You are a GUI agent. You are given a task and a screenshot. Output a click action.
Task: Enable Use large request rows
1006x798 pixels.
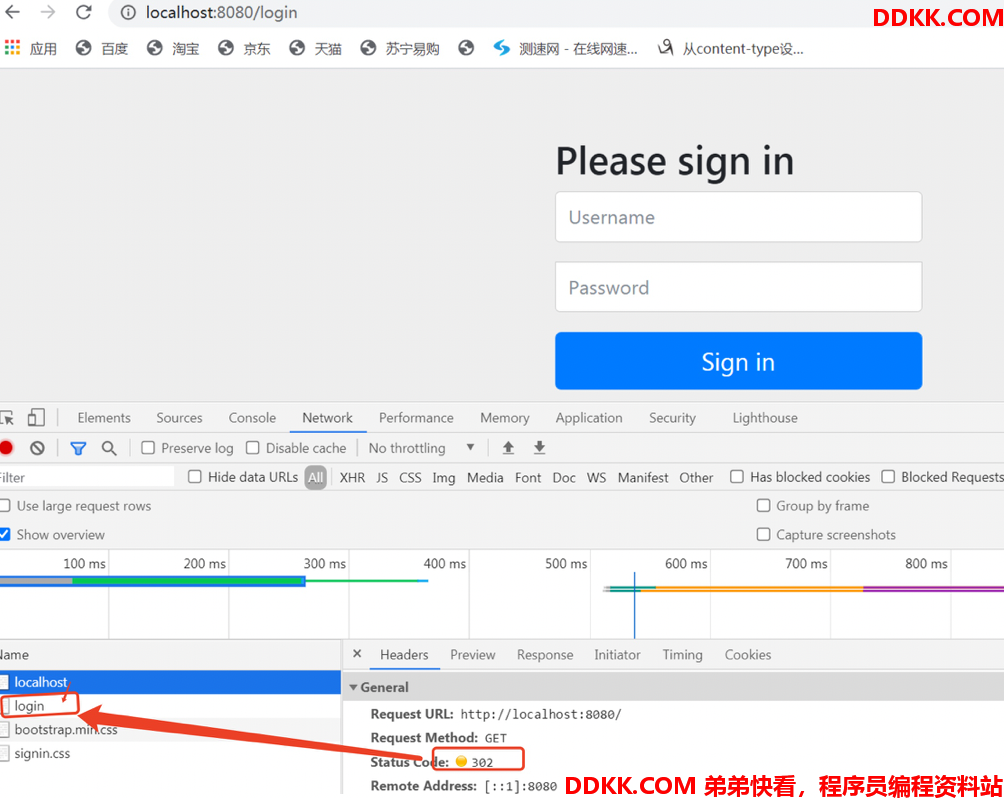point(5,505)
